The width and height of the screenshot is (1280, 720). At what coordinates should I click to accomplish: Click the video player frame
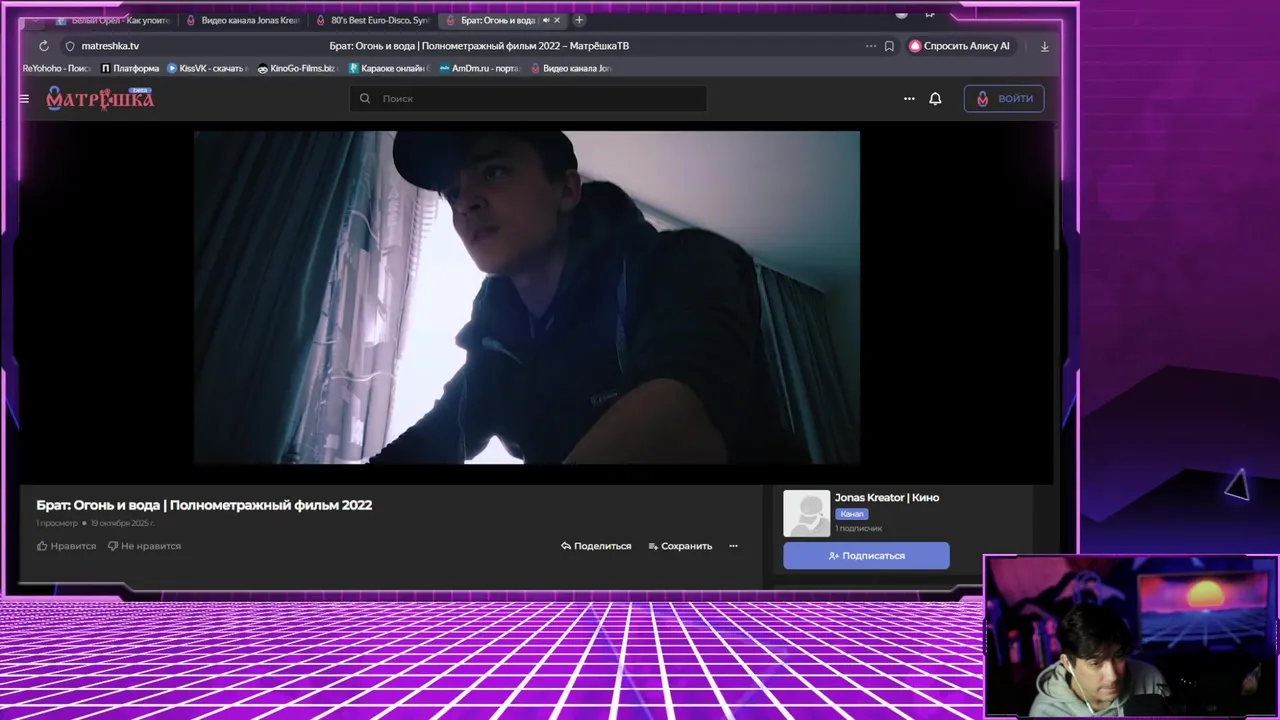point(527,298)
